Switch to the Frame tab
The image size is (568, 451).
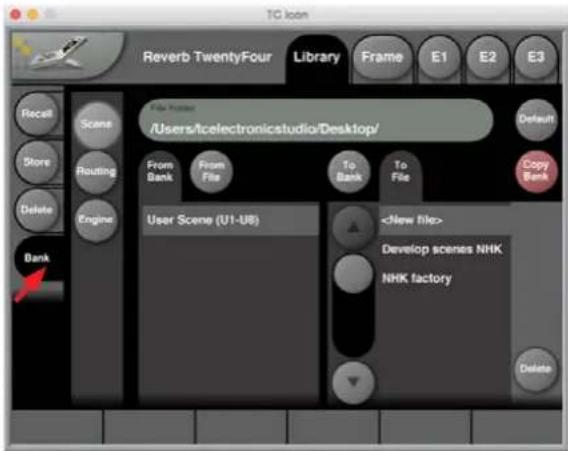(x=382, y=57)
